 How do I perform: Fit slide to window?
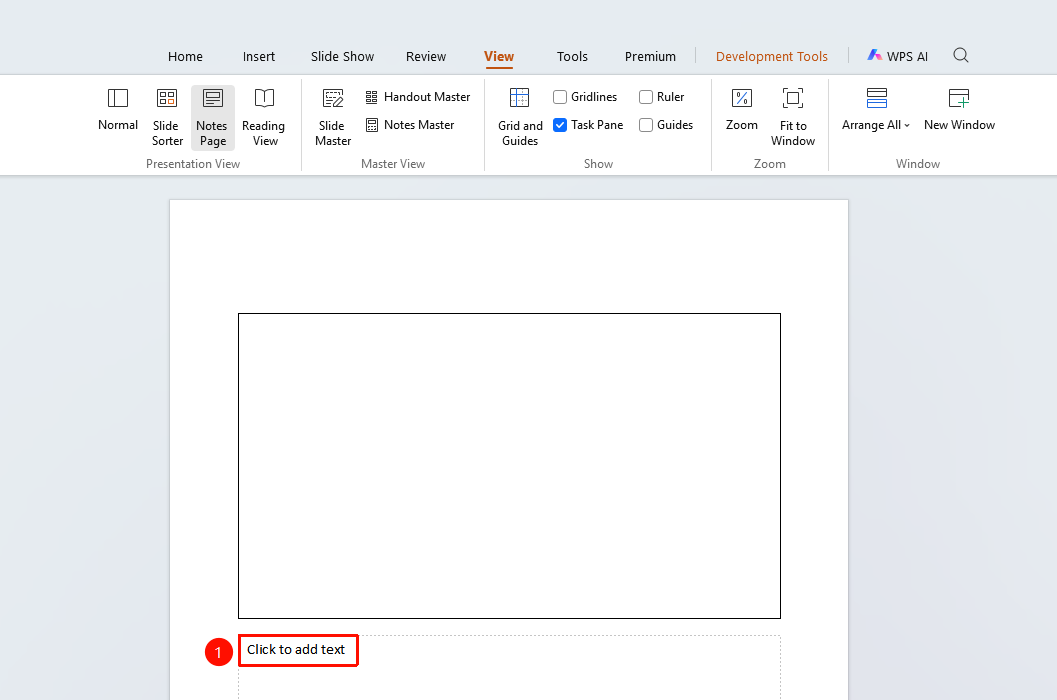pyautogui.click(x=793, y=117)
